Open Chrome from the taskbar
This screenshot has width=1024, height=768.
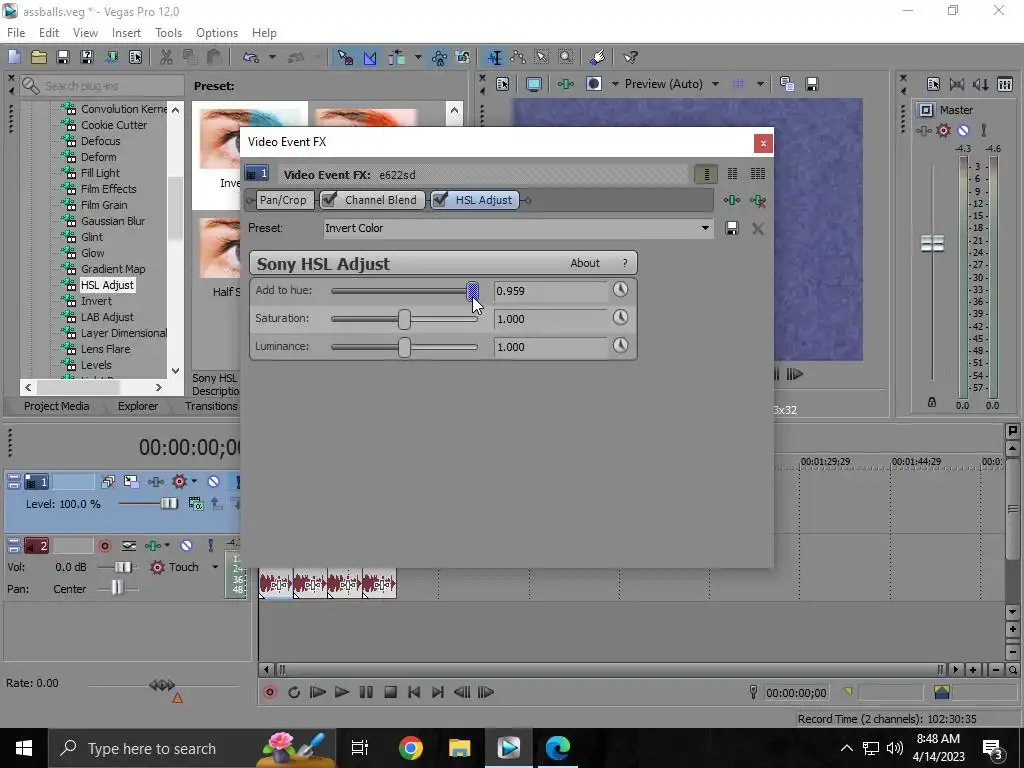(x=411, y=748)
